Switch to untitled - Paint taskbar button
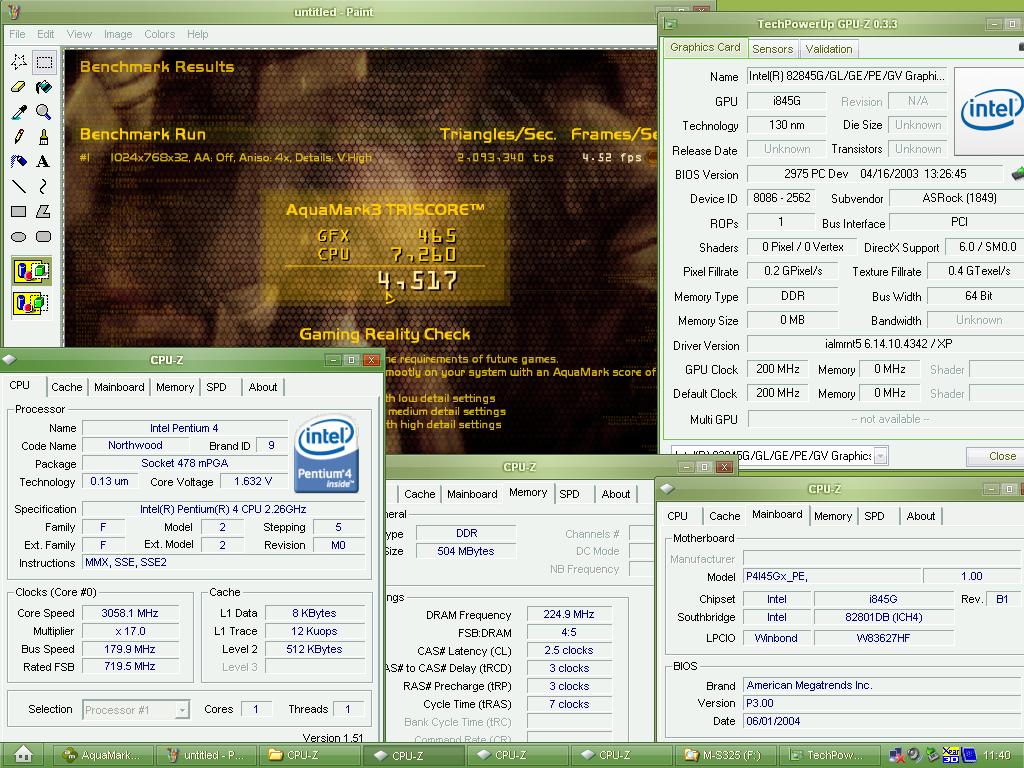 point(206,755)
